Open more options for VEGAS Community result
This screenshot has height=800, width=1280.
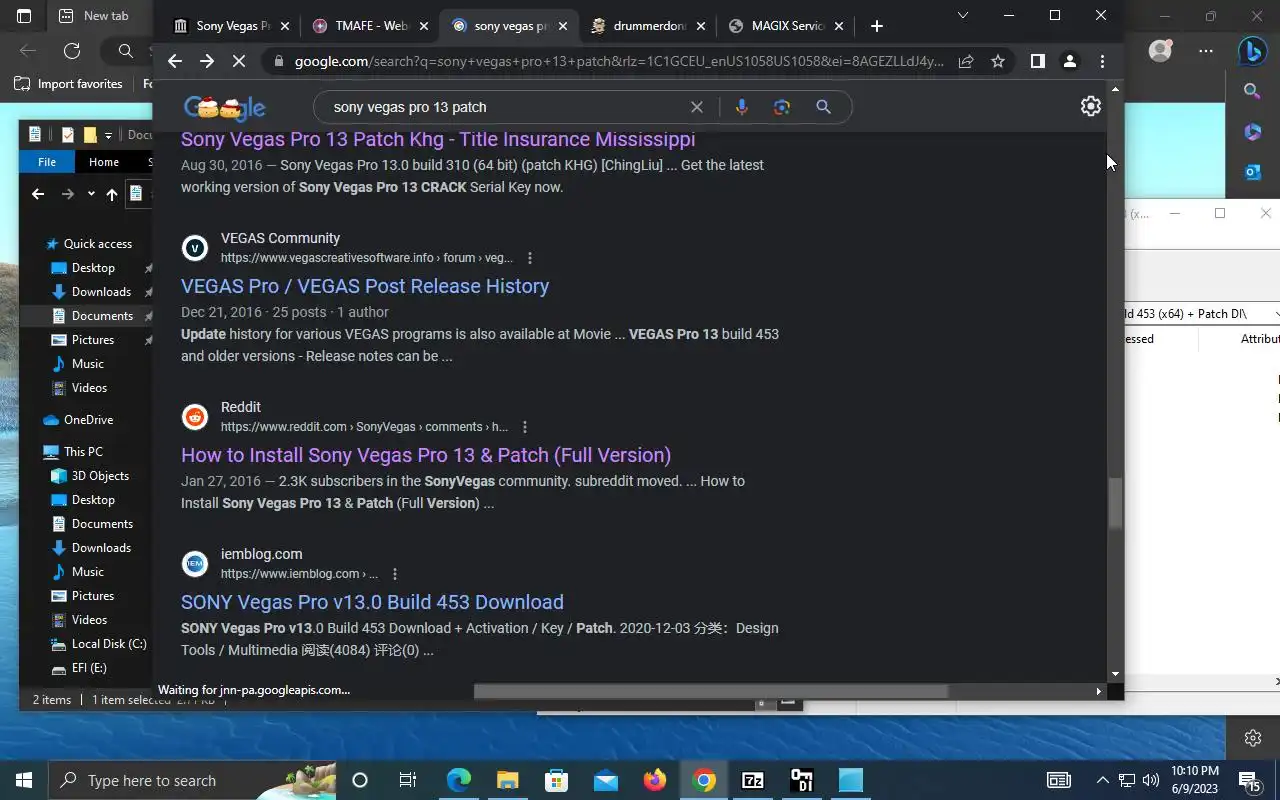[530, 258]
